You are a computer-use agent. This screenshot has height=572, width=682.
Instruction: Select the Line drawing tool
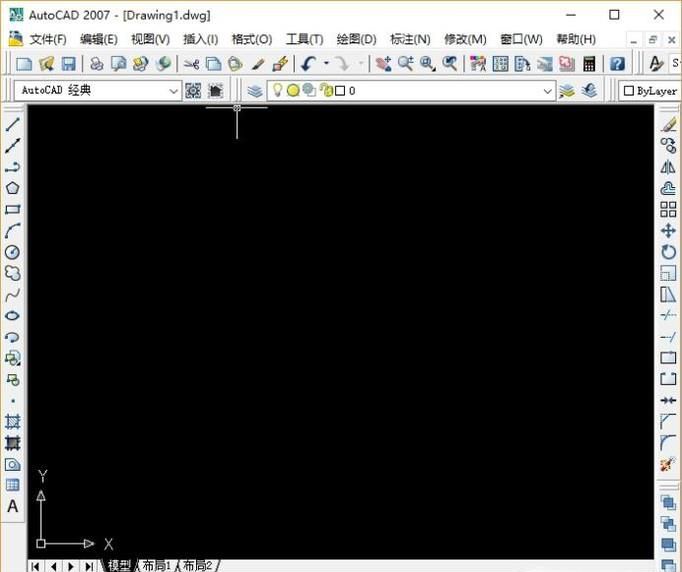(13, 125)
